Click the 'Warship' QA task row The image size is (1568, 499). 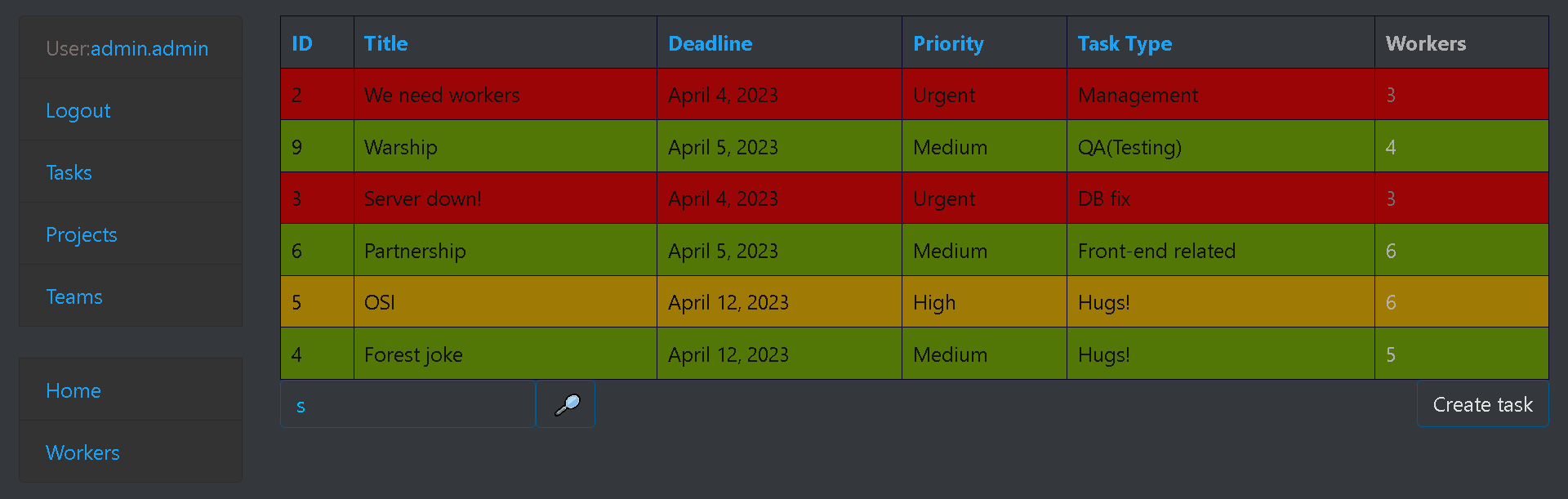(x=400, y=146)
